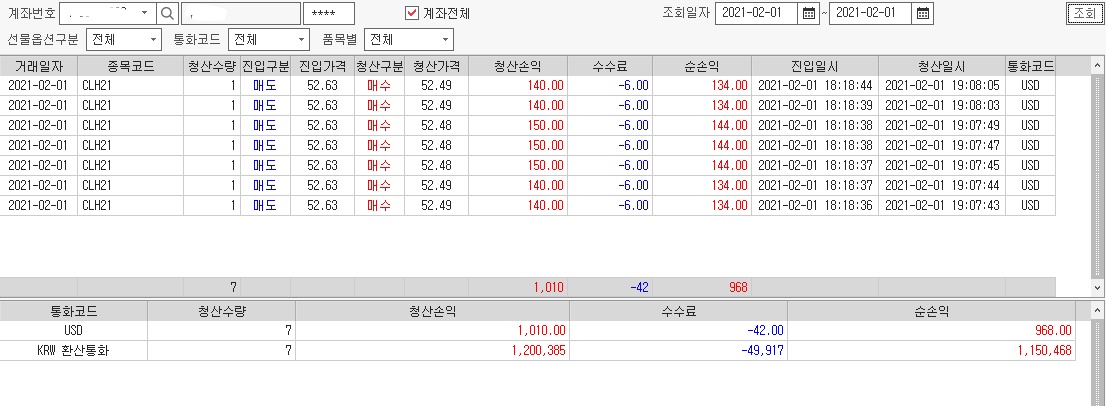Click the 진입일시 column header
1106x406 pixels.
[x=814, y=66]
